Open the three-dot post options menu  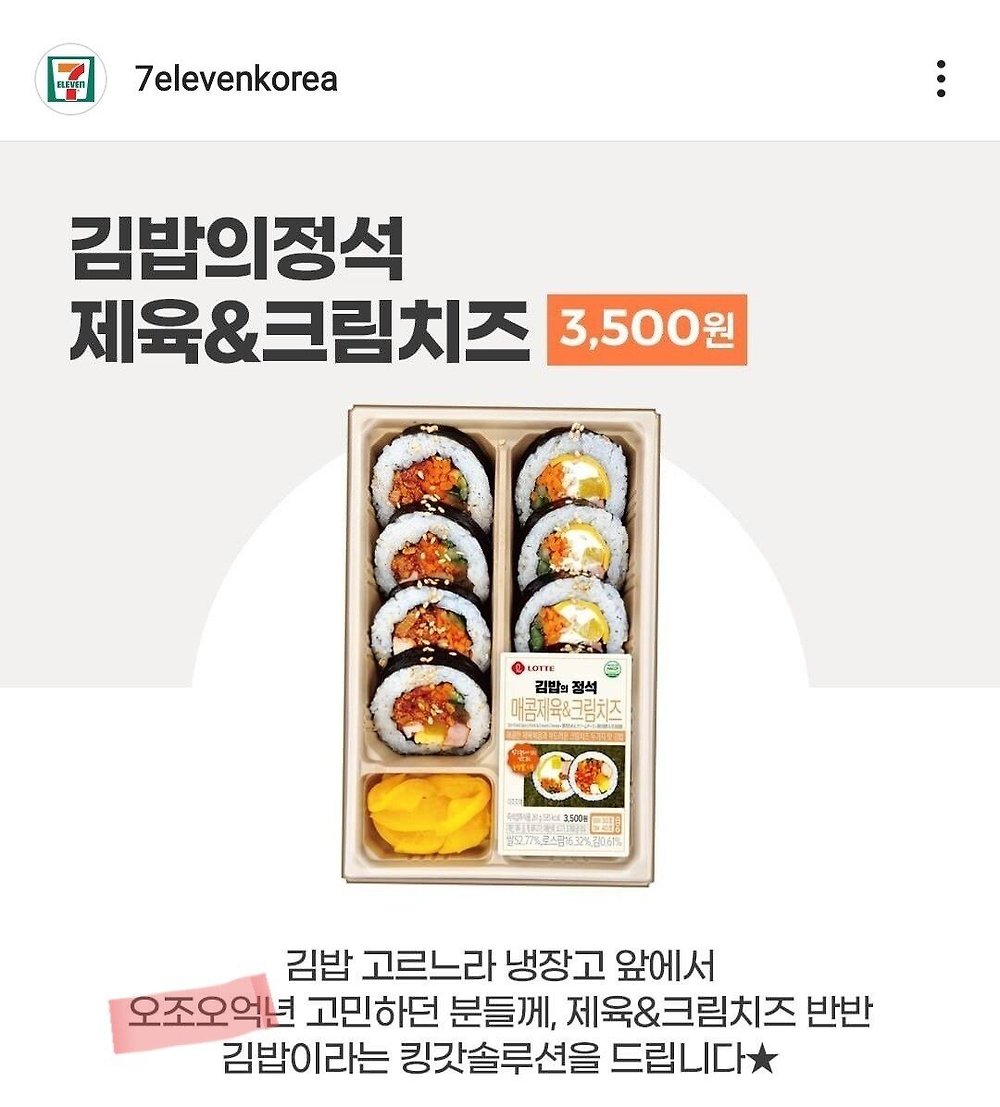coord(941,78)
